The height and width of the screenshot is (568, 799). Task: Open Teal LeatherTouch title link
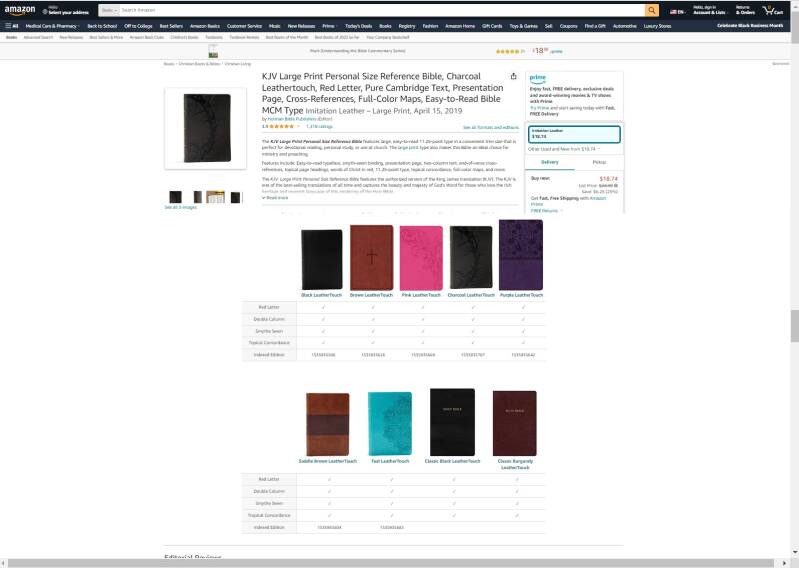click(390, 461)
